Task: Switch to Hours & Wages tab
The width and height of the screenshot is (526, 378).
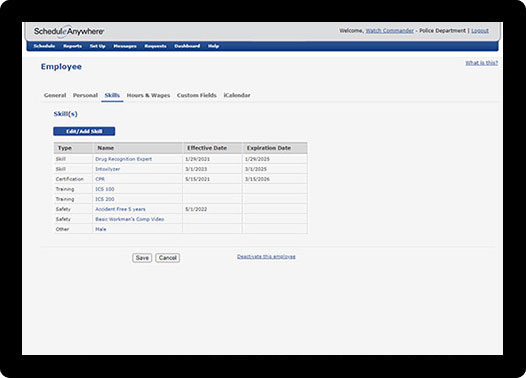Action: click(148, 95)
